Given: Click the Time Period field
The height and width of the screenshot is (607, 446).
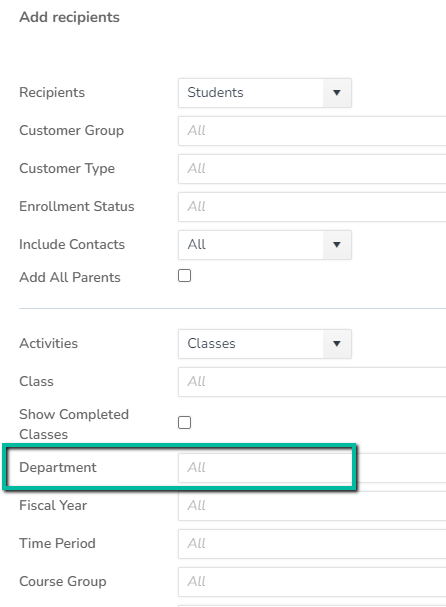Looking at the screenshot, I should [x=312, y=544].
